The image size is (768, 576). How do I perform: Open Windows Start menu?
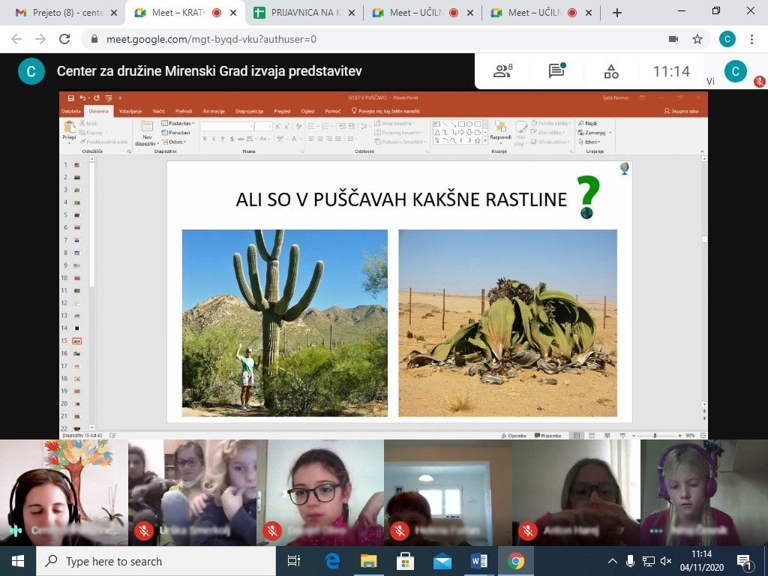[x=18, y=561]
